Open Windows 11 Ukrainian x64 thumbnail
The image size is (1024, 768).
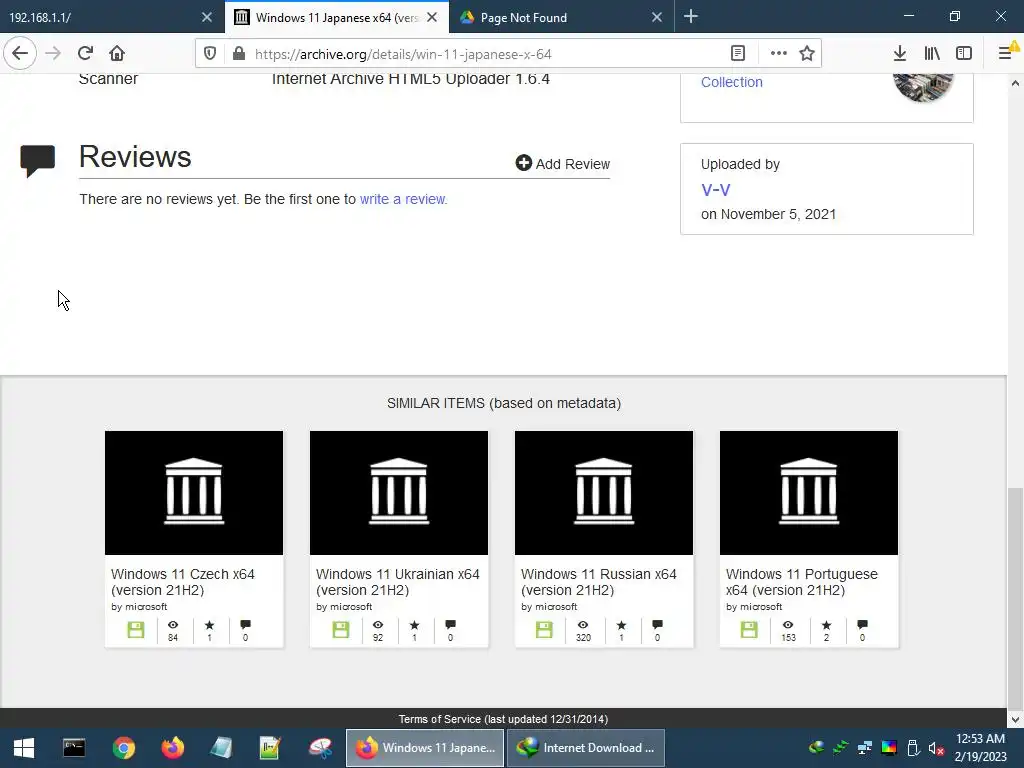[x=399, y=492]
